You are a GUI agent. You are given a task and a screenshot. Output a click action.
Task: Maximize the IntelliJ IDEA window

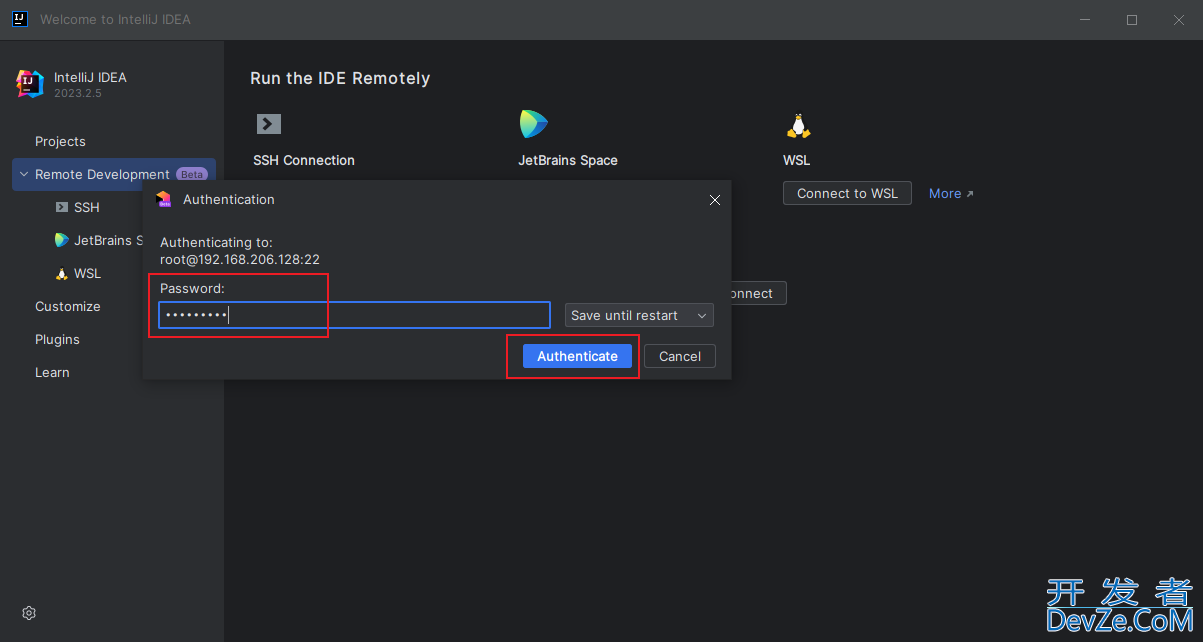click(x=1132, y=19)
